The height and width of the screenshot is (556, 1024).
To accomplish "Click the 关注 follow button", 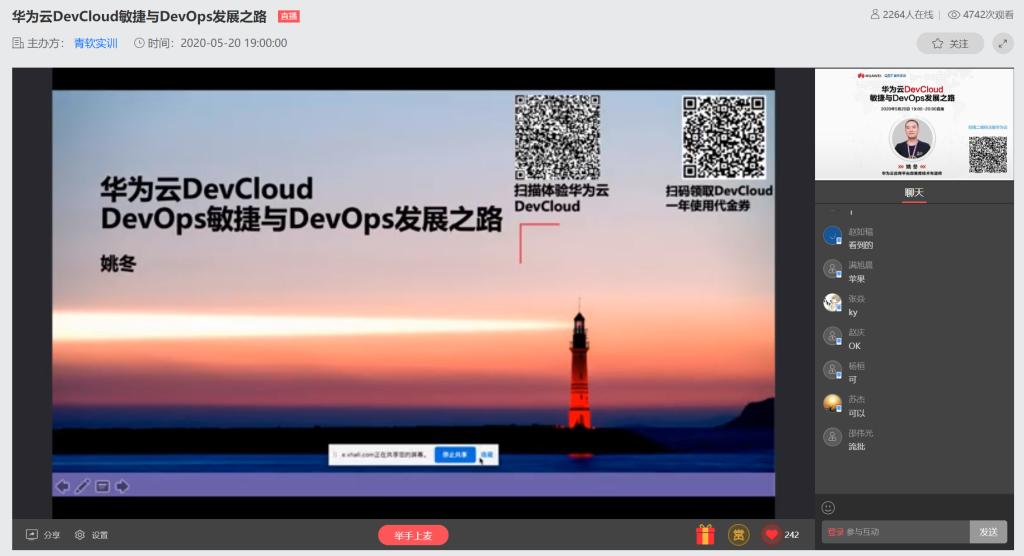I will click(x=949, y=44).
